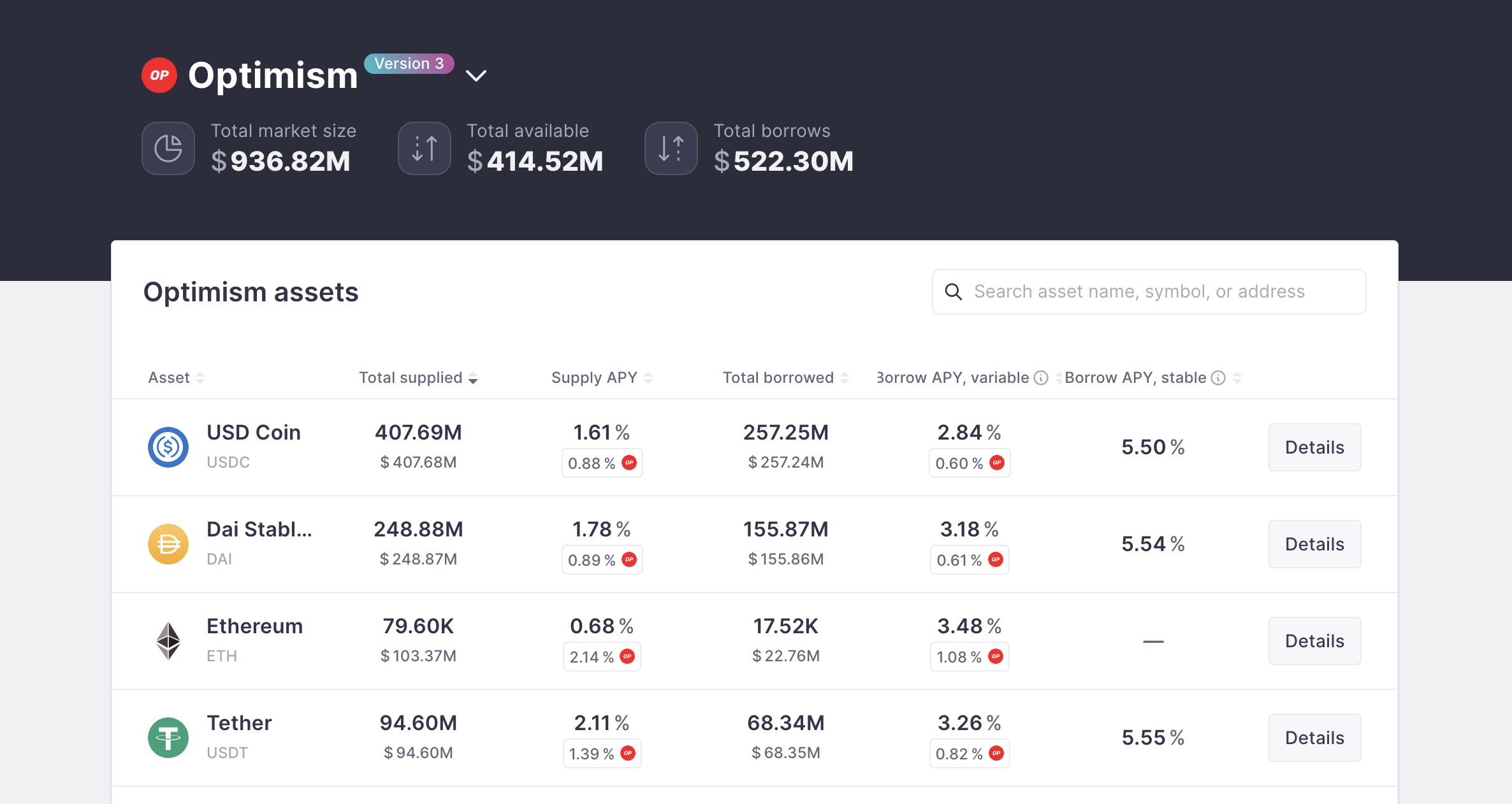The height and width of the screenshot is (804, 1512).
Task: Select the Dai Stabl... asset name
Action: pyautogui.click(x=259, y=529)
